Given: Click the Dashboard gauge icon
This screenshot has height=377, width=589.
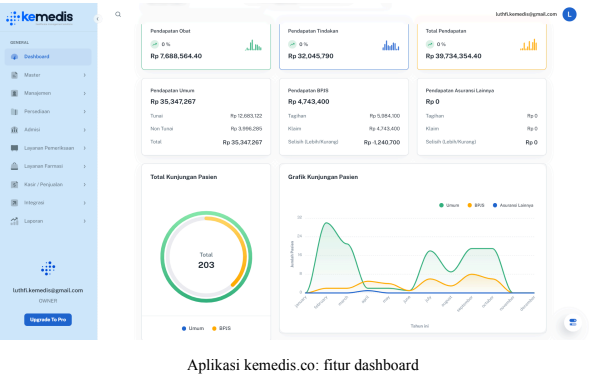Looking at the screenshot, I should coord(14,57).
